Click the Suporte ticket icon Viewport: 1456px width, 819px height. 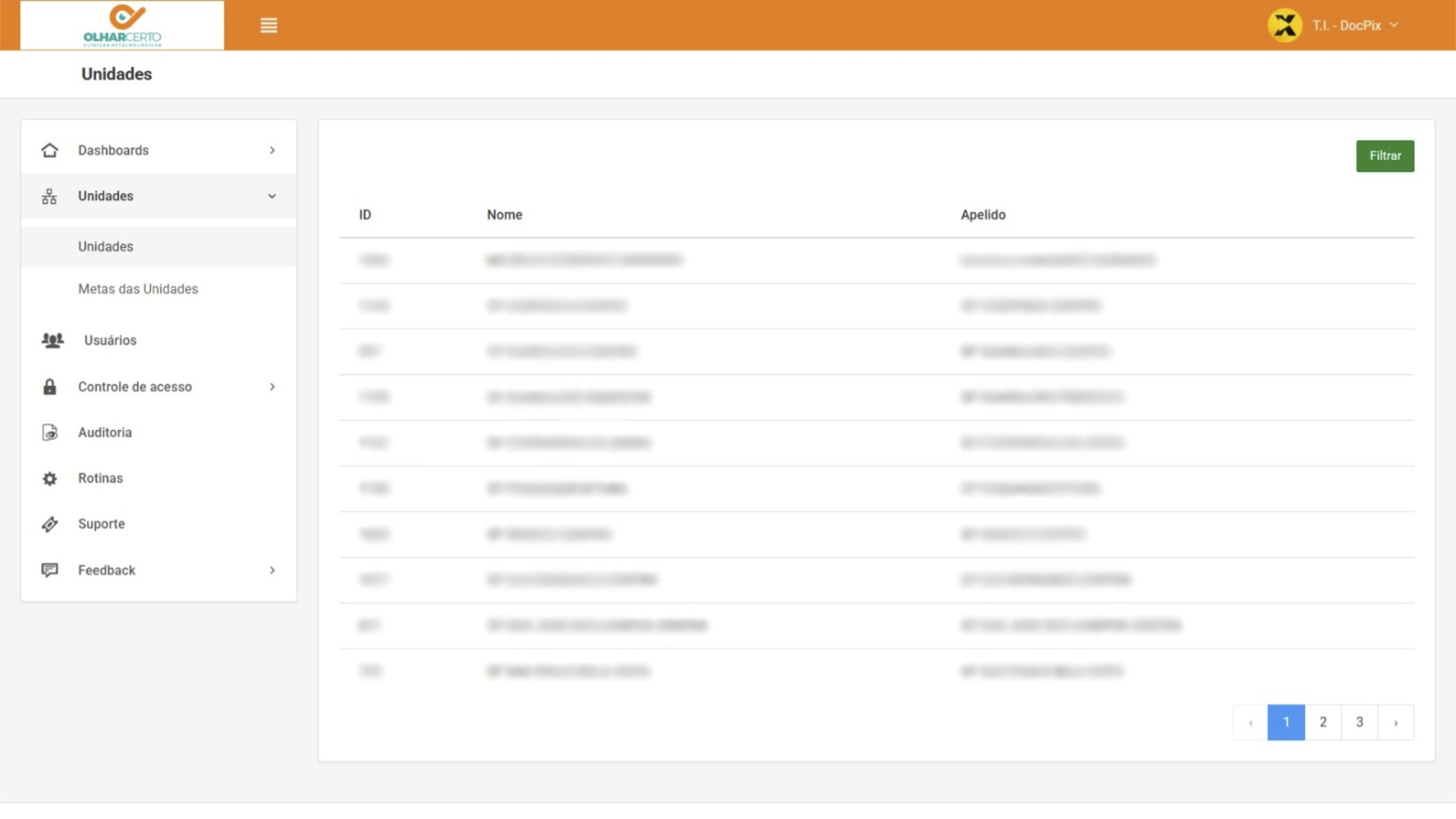tap(50, 524)
